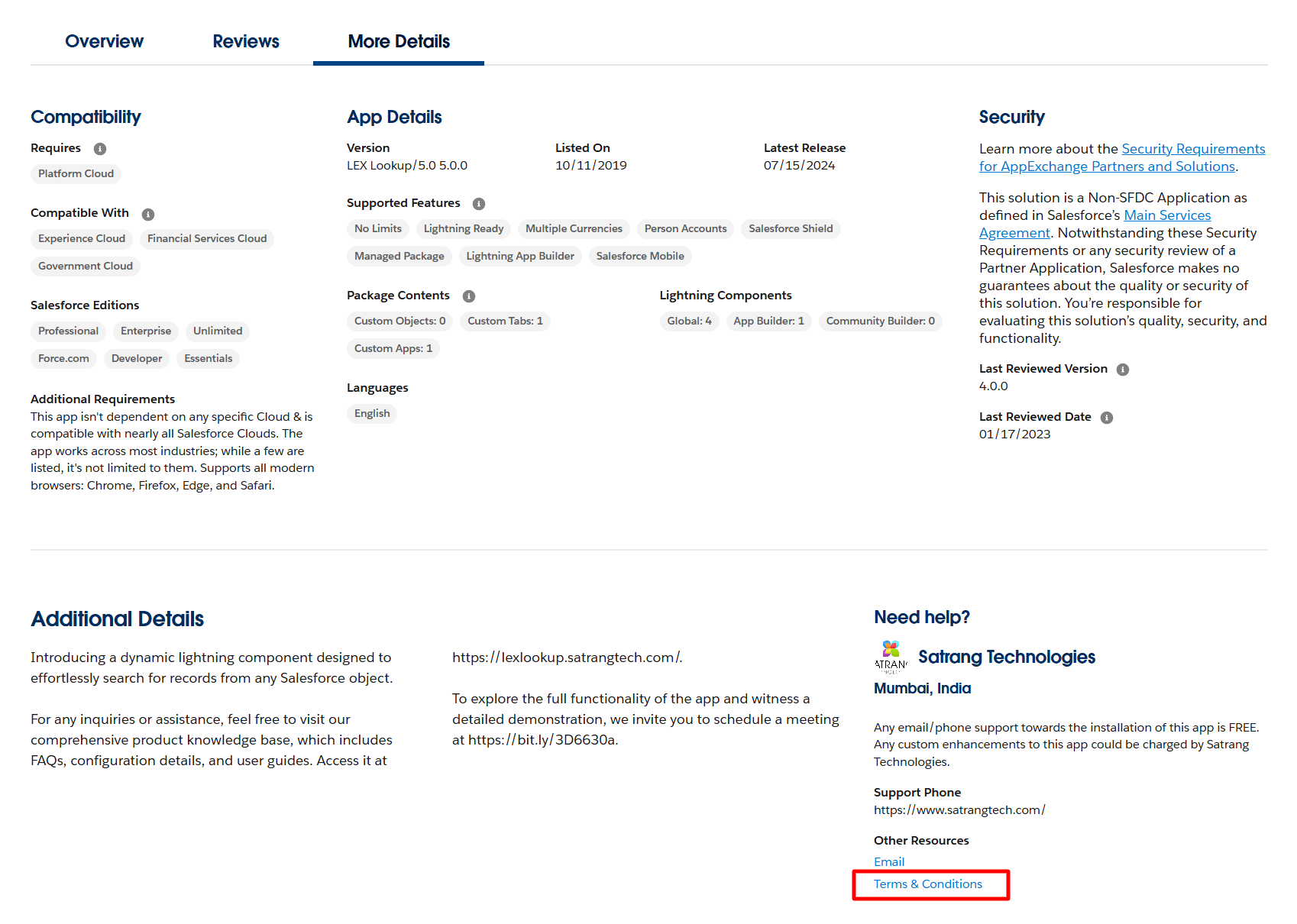
Task: Click info icon next to Last Reviewed Version
Action: tap(1123, 370)
